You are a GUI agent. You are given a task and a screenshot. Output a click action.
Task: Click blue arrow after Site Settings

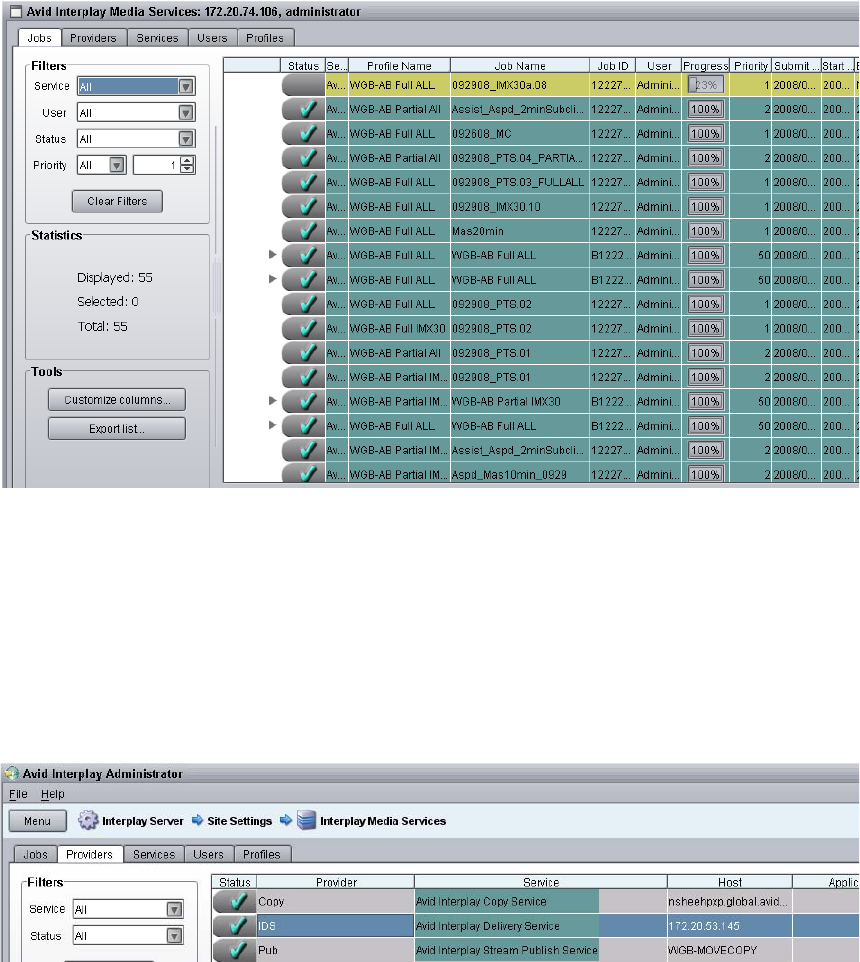pos(285,820)
